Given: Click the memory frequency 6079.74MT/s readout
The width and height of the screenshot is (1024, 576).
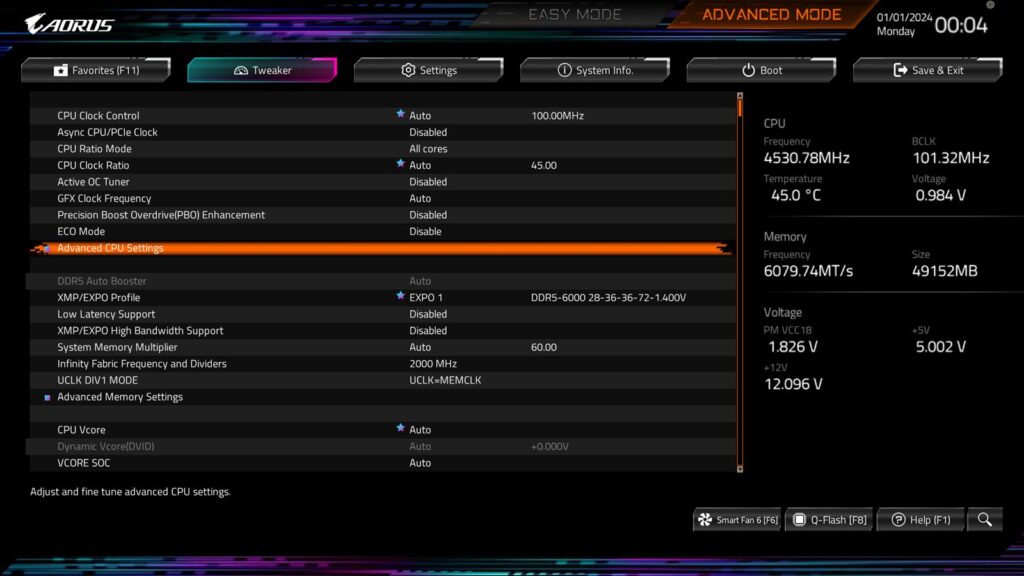Looking at the screenshot, I should tap(808, 271).
